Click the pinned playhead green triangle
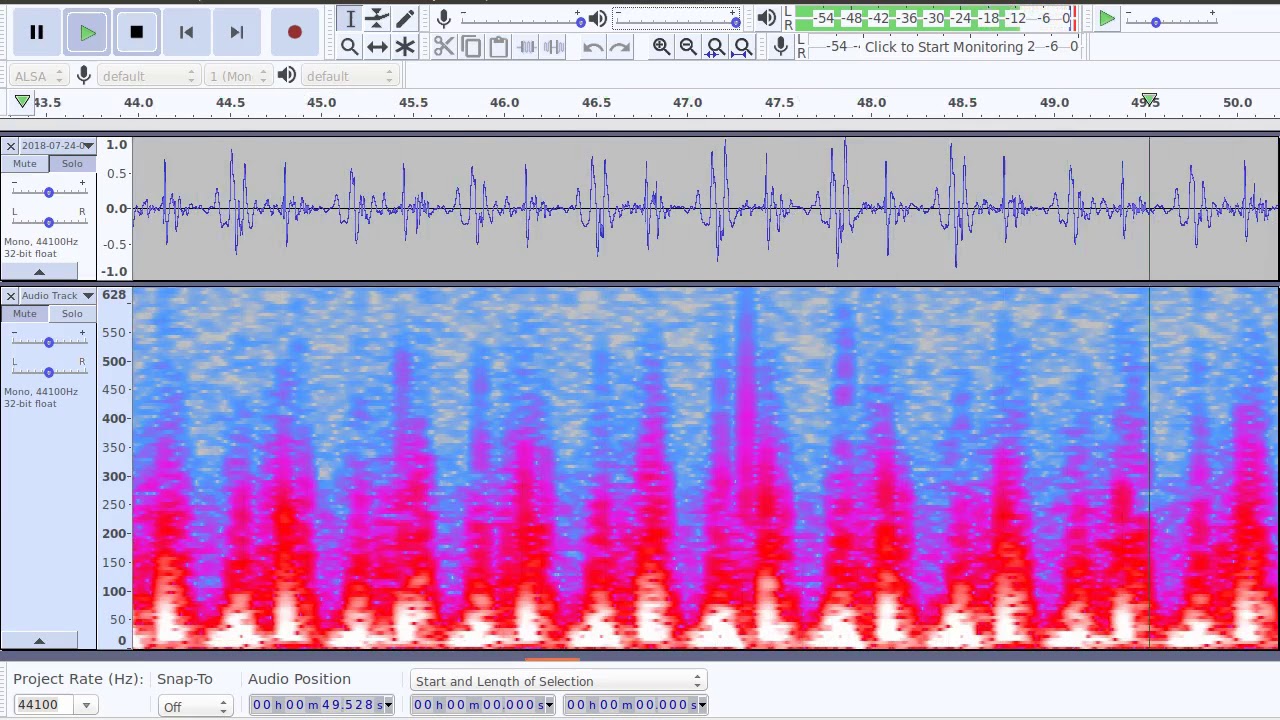This screenshot has height=720, width=1280. pyautogui.click(x=22, y=101)
